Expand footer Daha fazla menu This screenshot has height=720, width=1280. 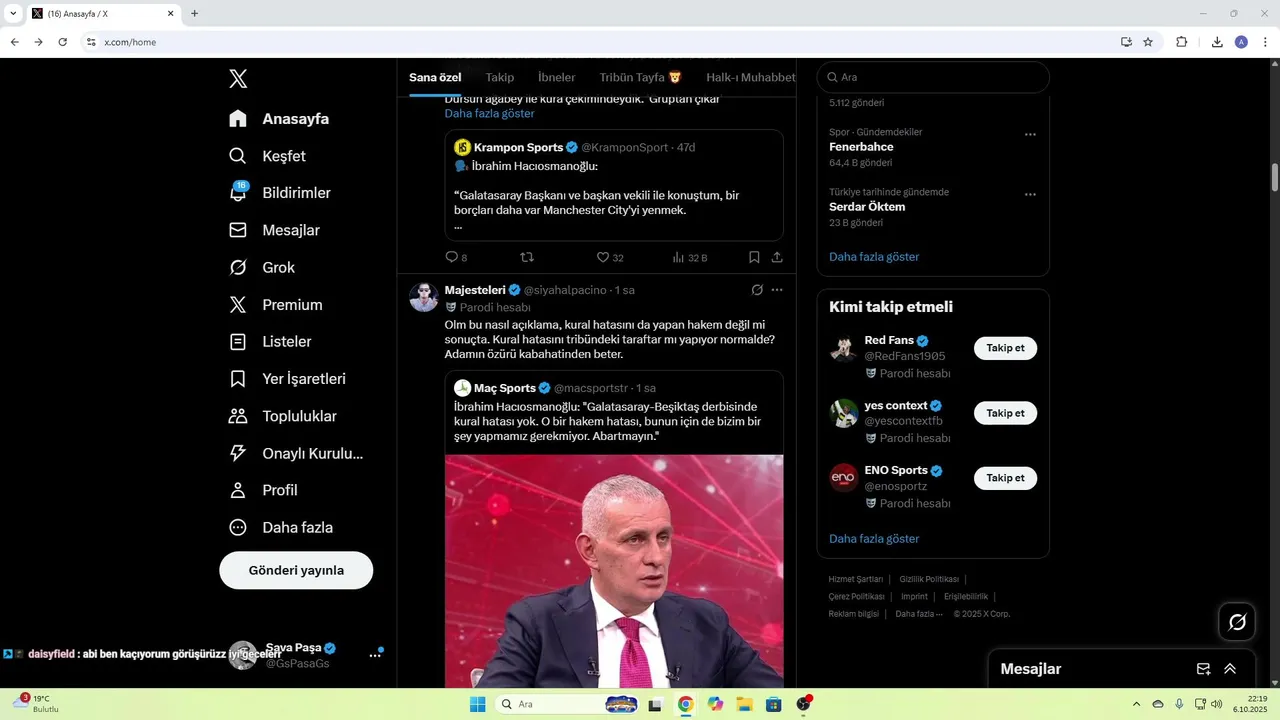[x=919, y=614]
